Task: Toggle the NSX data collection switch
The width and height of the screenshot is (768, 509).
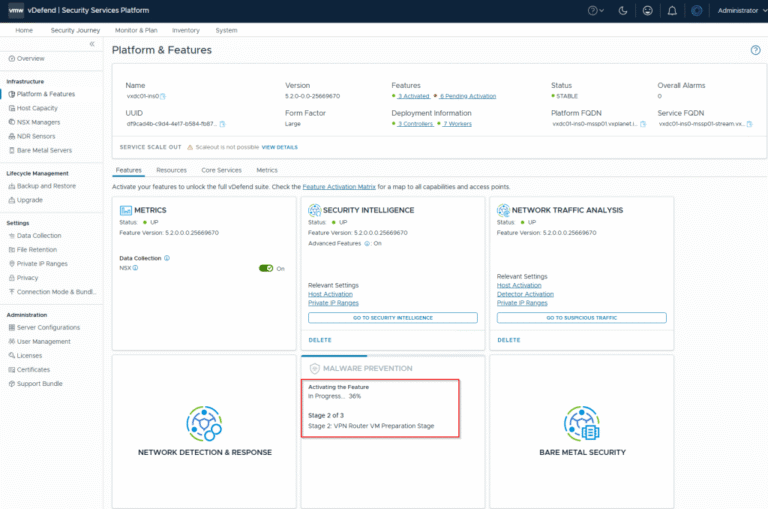Action: [266, 268]
